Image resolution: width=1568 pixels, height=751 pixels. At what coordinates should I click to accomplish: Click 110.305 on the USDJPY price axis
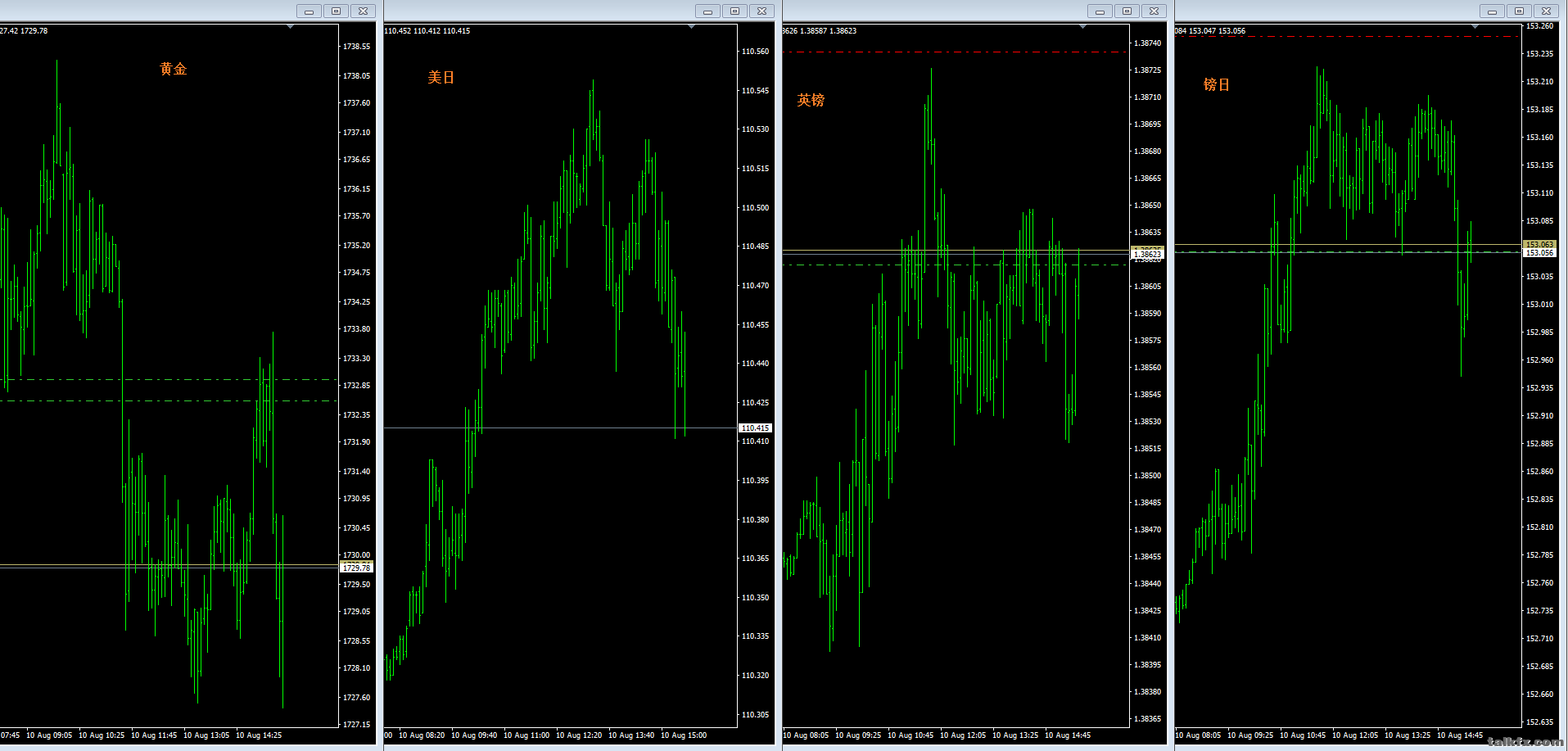click(755, 715)
